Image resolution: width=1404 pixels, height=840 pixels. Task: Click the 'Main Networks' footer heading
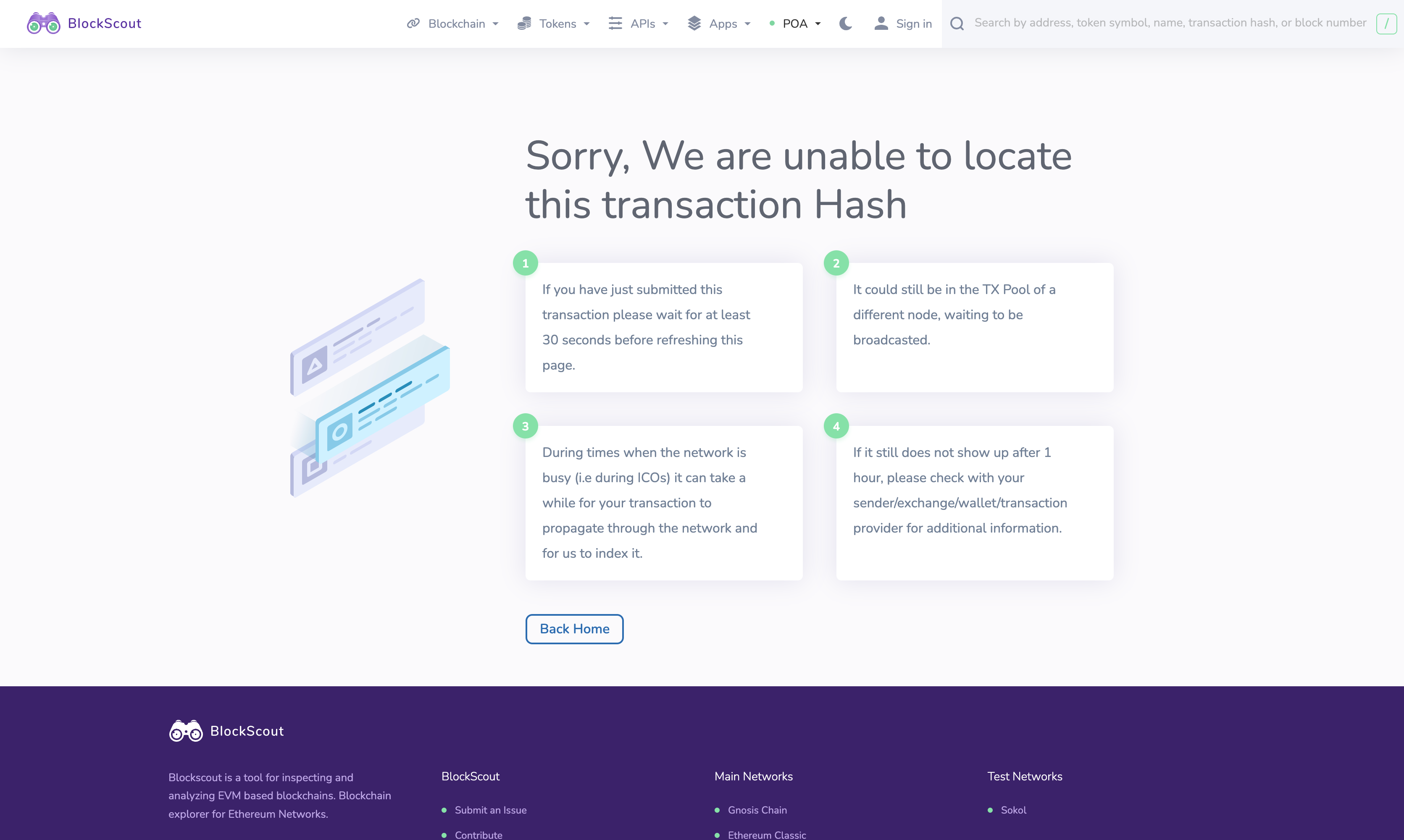(x=753, y=777)
